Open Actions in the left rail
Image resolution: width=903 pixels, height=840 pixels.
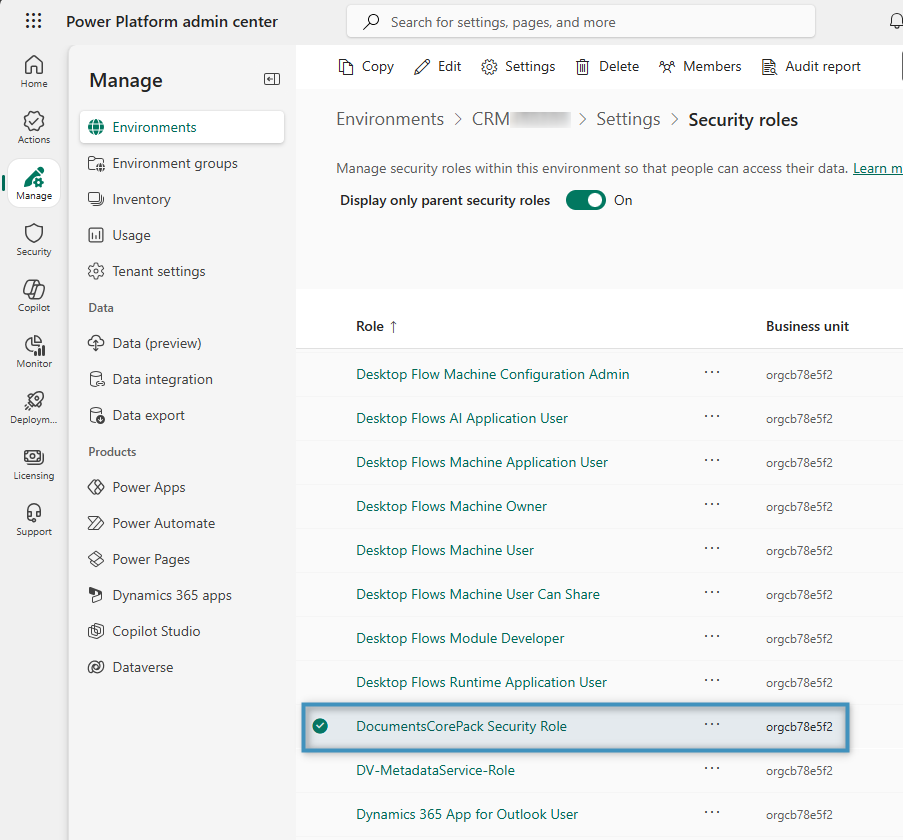point(34,127)
